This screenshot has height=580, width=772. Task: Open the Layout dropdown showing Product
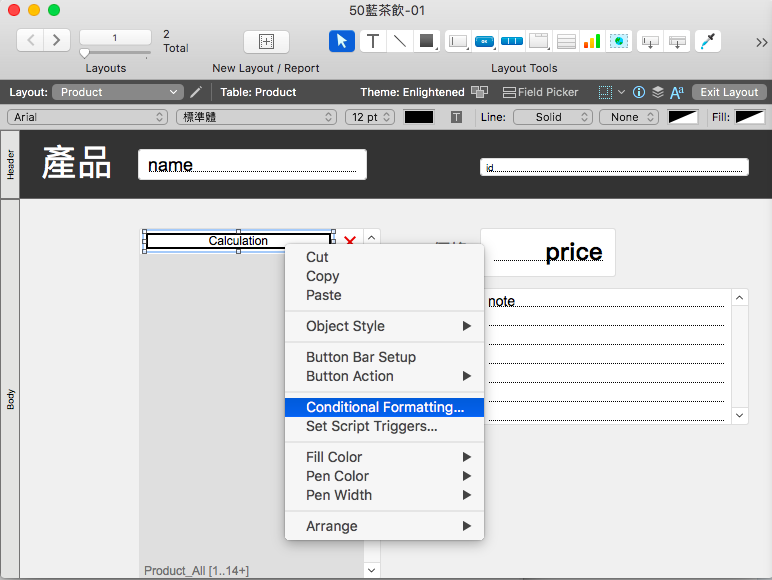click(x=118, y=92)
